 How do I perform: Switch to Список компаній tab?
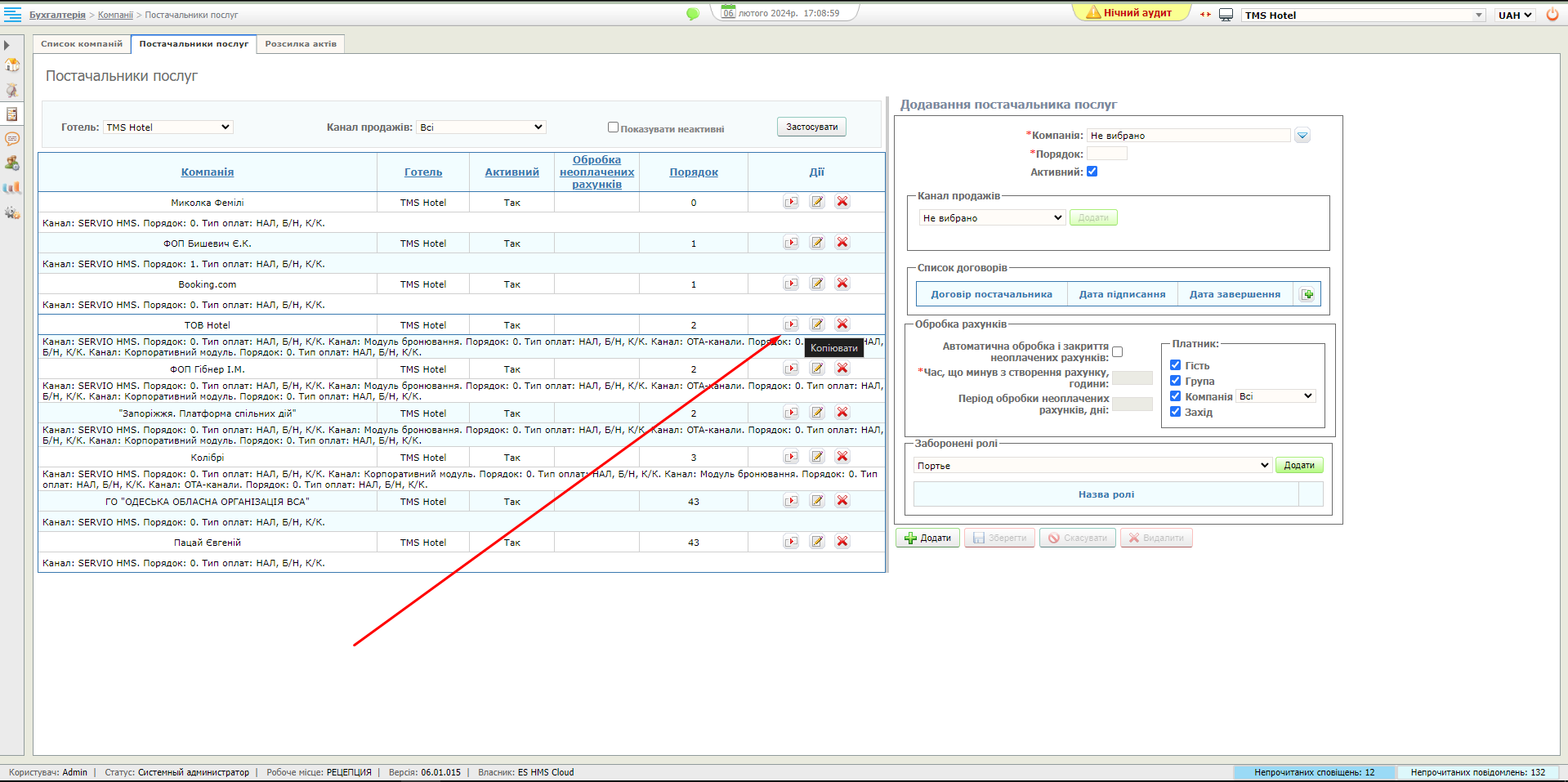point(82,44)
